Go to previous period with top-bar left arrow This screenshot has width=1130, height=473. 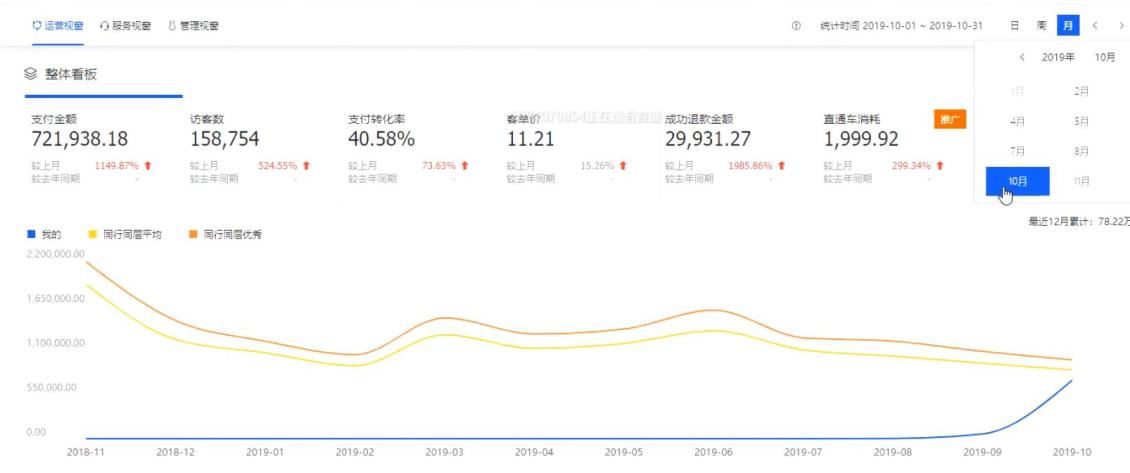1095,26
